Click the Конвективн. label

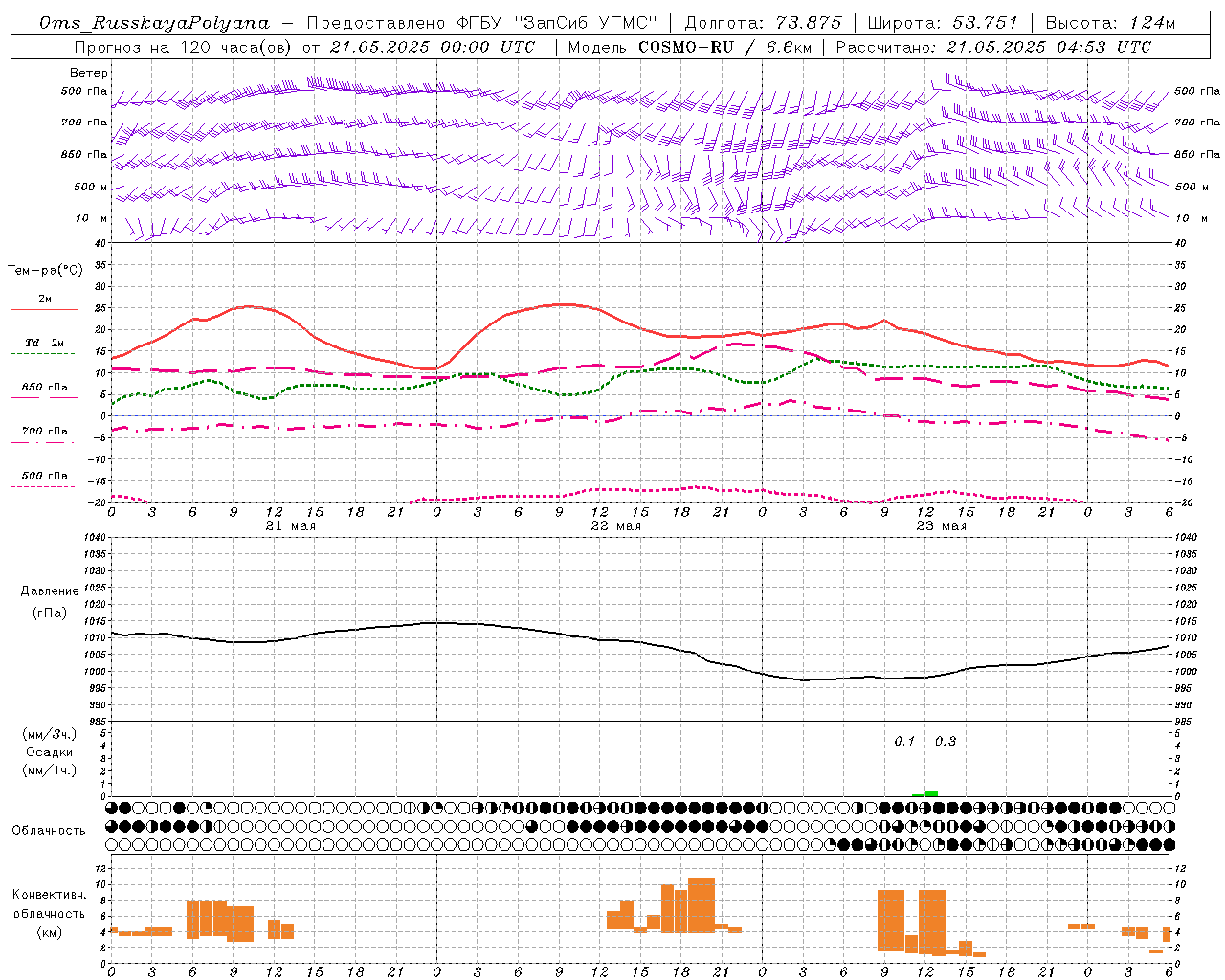point(49,895)
